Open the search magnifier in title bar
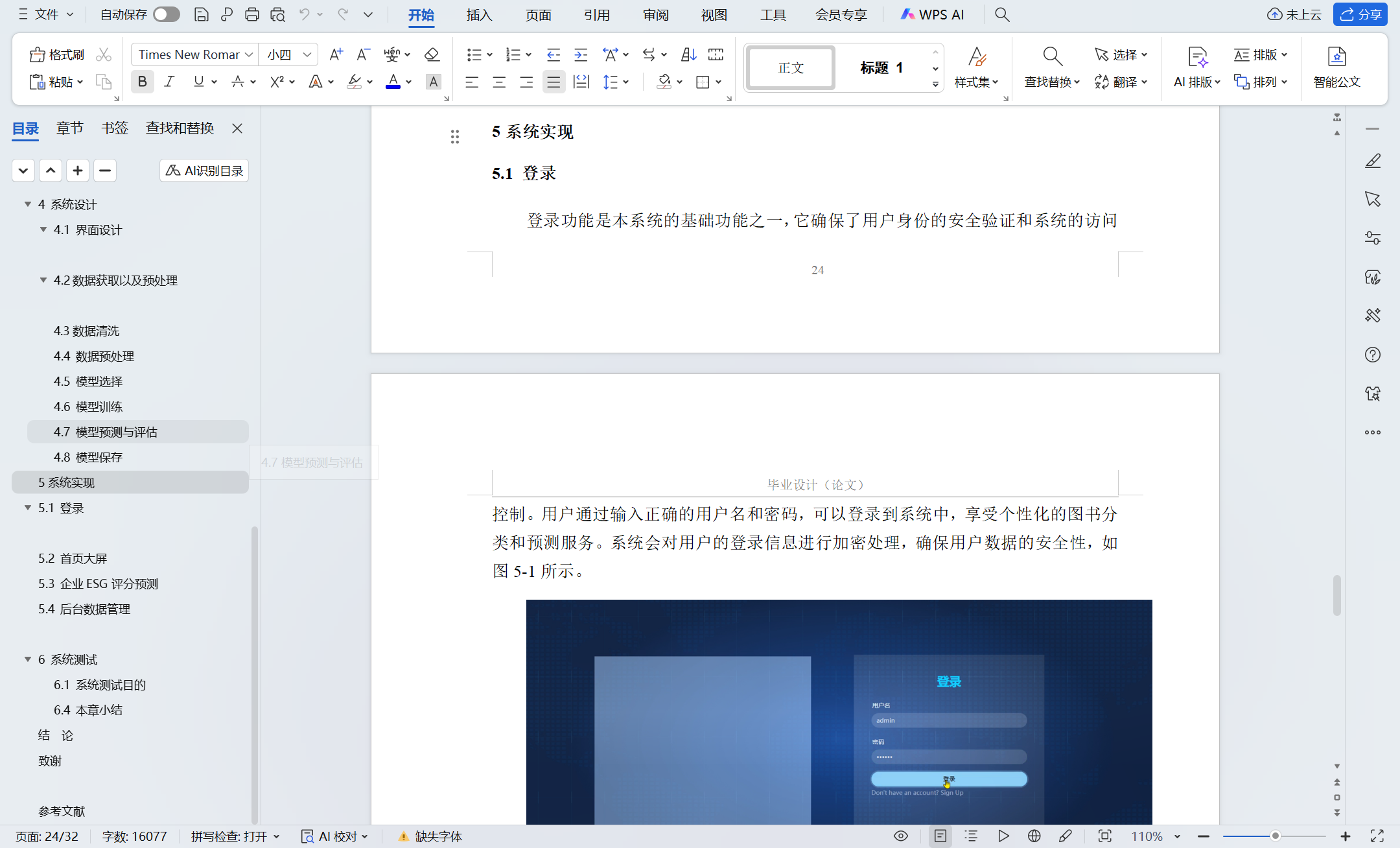Viewport: 1400px width, 848px height. click(1002, 14)
